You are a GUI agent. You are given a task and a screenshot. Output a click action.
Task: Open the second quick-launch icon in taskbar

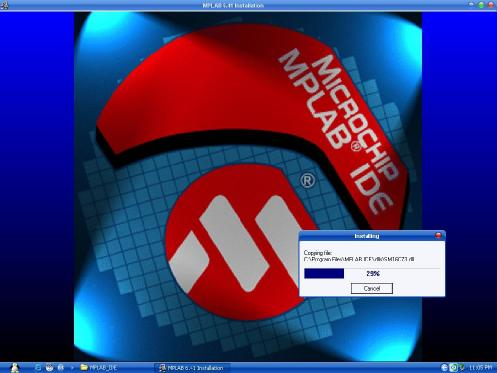(49, 367)
